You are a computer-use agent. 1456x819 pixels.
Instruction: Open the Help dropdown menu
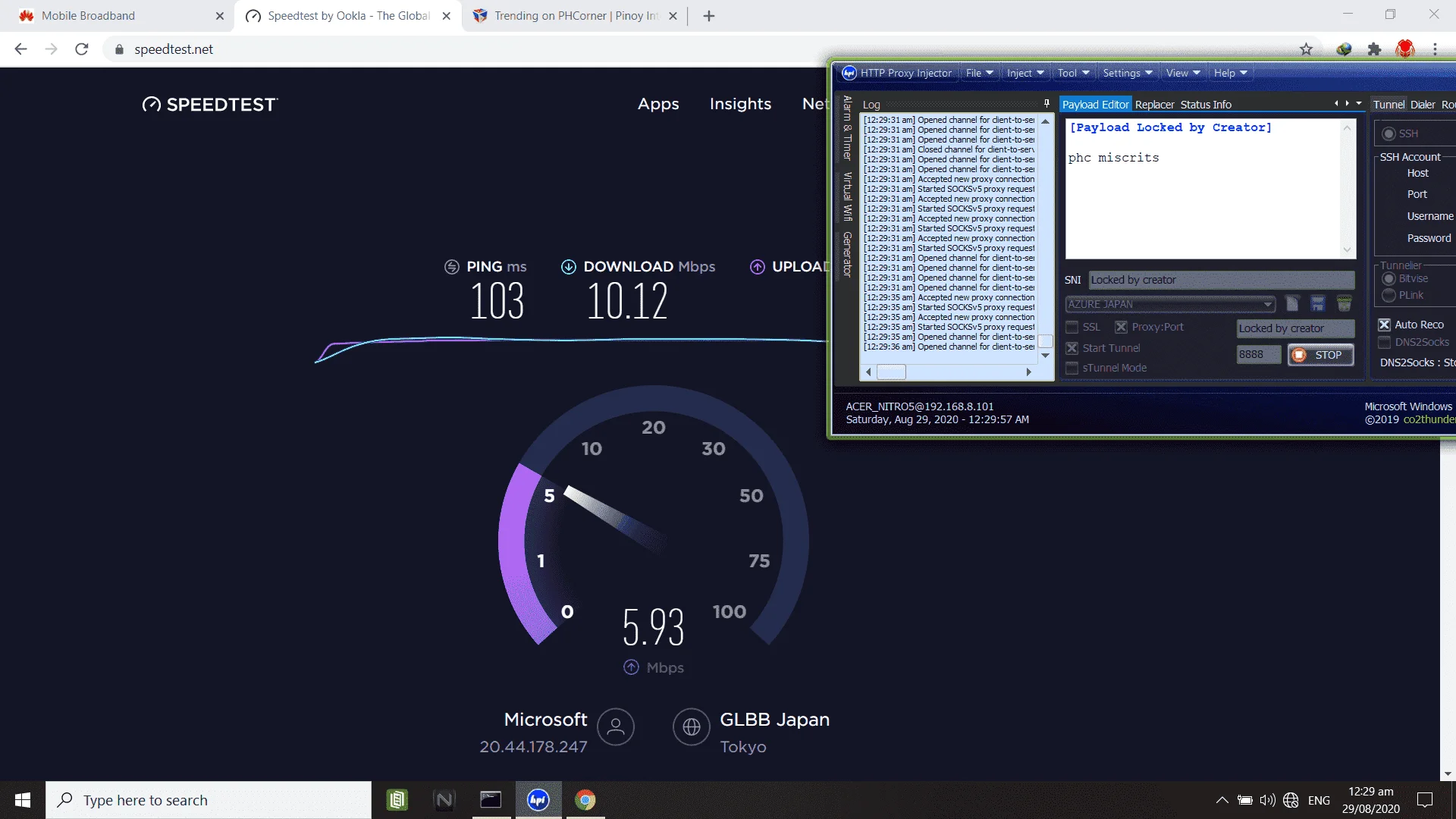point(1230,73)
